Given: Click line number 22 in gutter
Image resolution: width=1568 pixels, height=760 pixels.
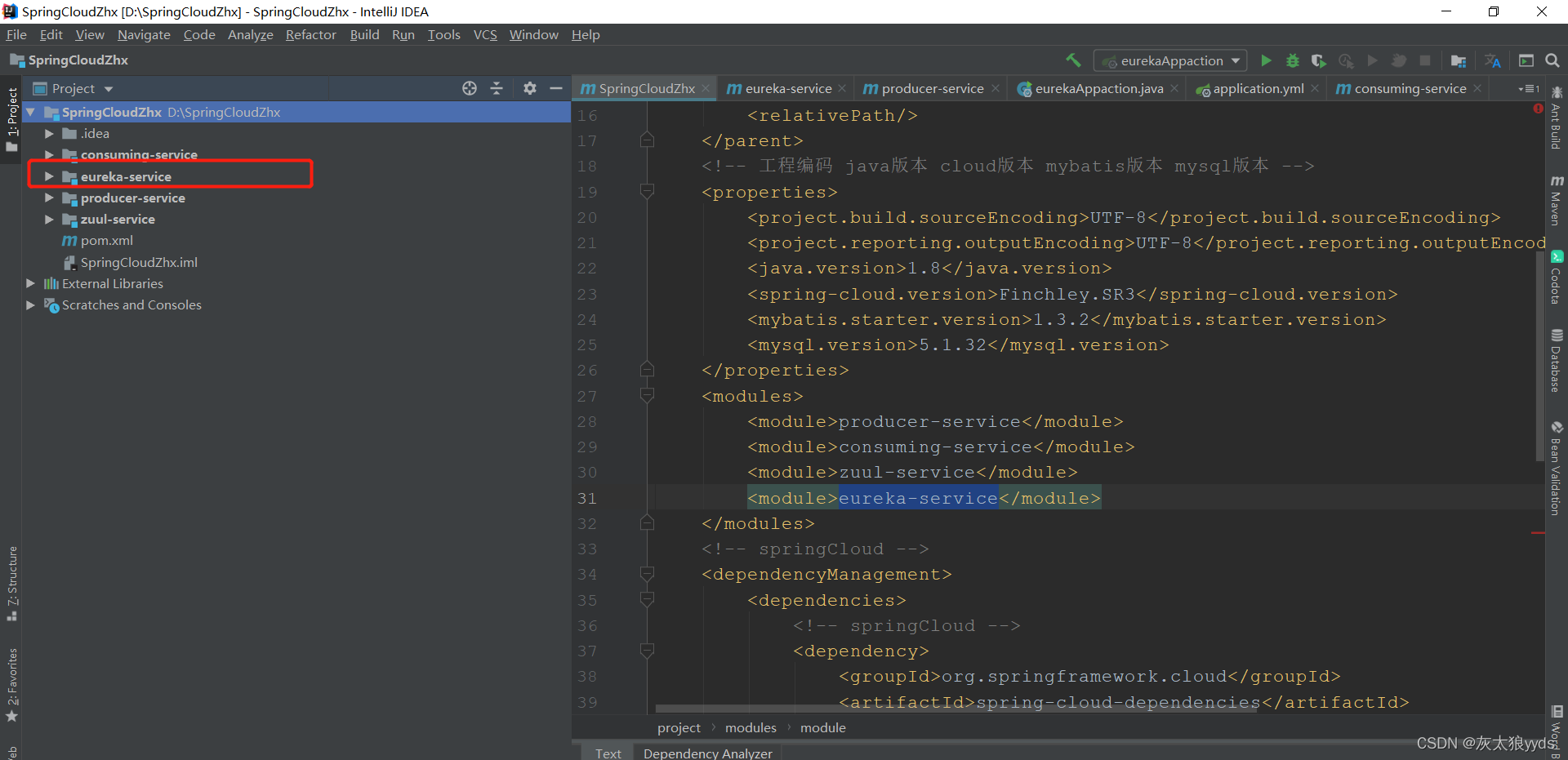Looking at the screenshot, I should click(x=587, y=269).
